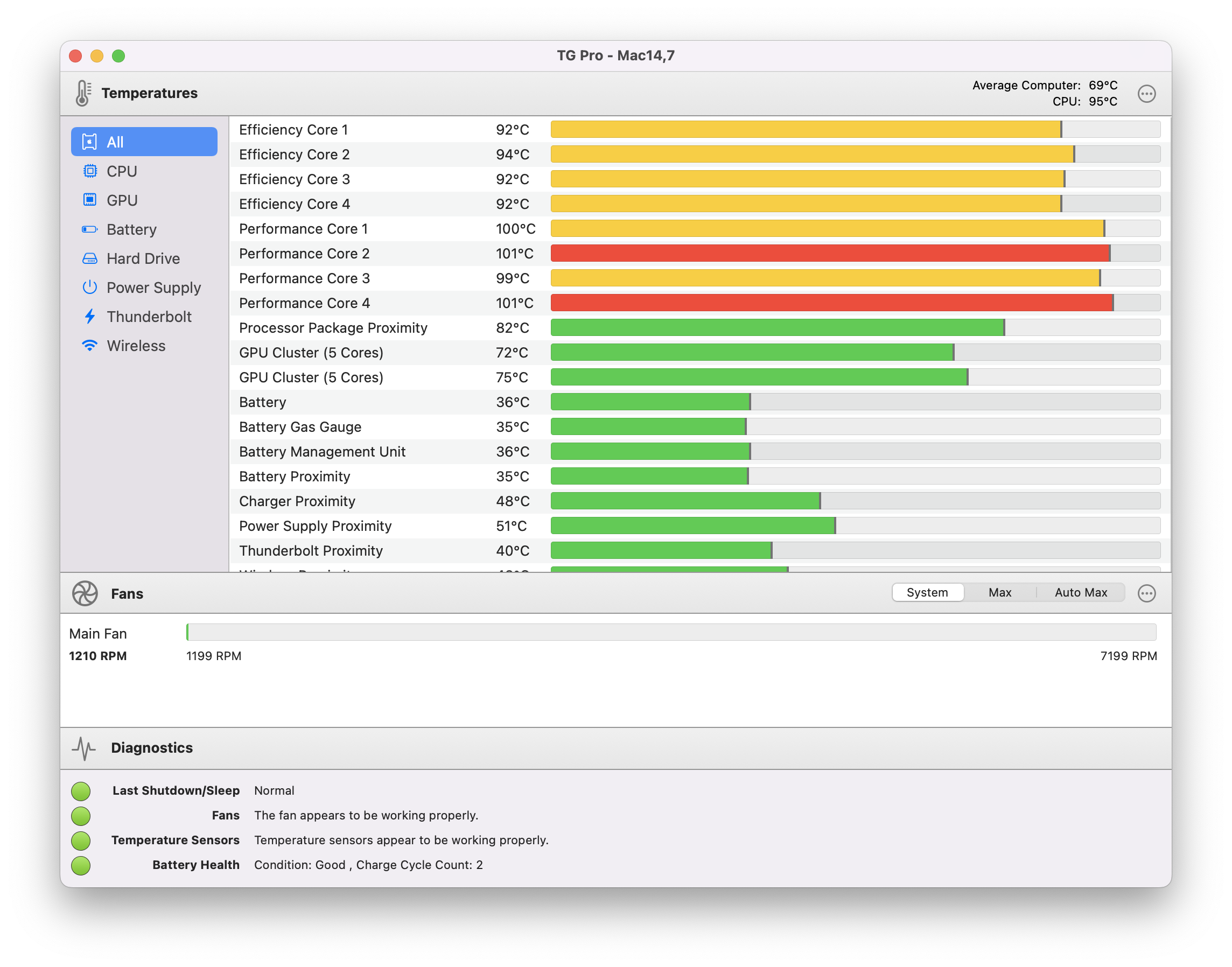Select the Thunderbolt Proximity row
1232x967 pixels.
click(x=699, y=550)
